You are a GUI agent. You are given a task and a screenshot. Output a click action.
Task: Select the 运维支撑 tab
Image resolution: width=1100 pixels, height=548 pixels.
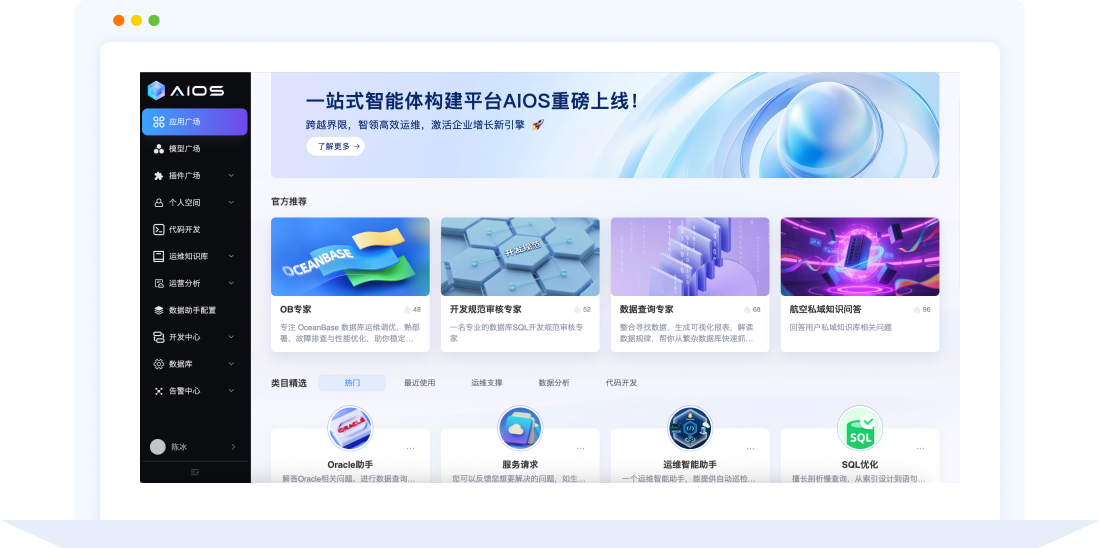pyautogui.click(x=487, y=383)
